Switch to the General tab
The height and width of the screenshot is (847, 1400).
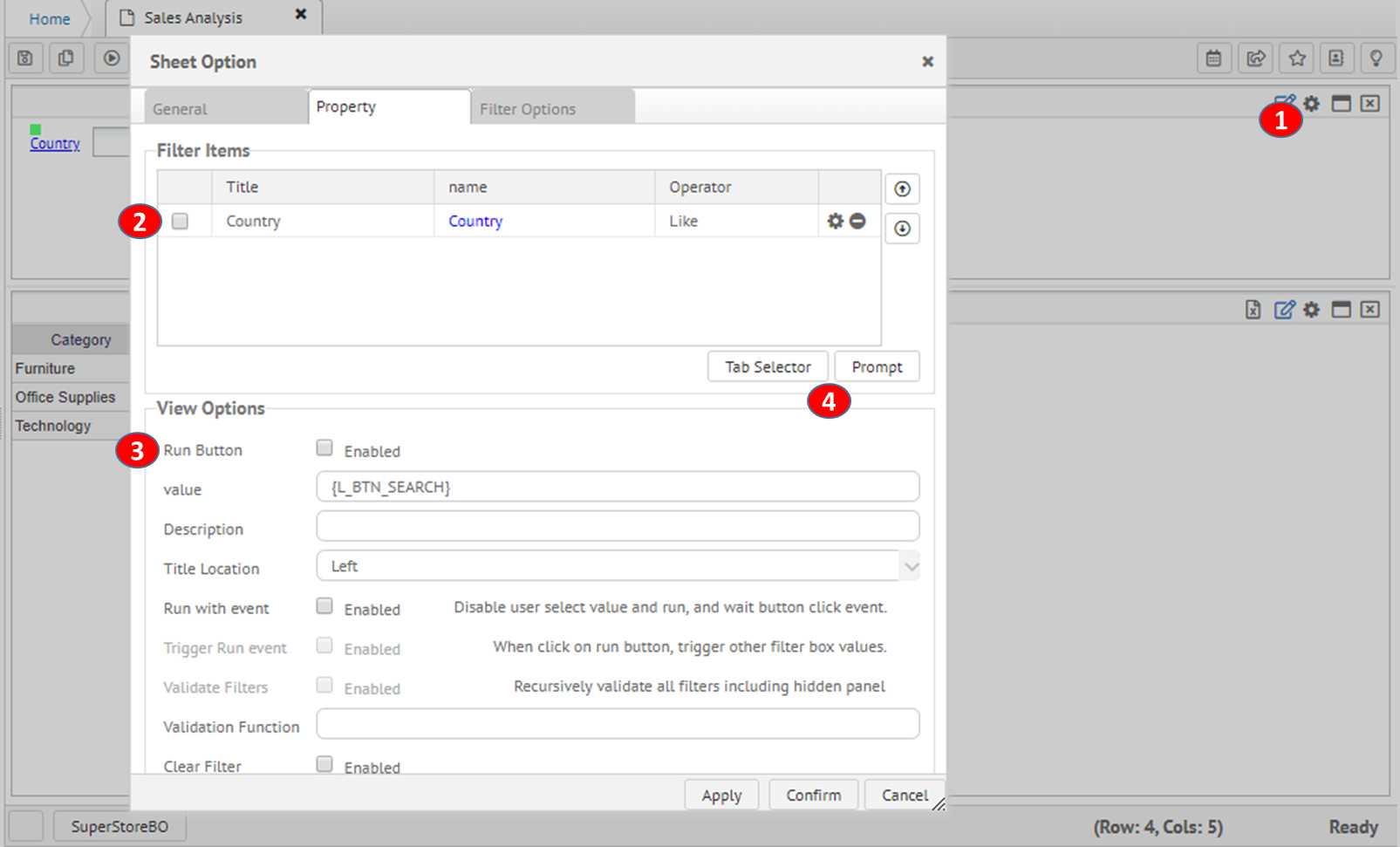[x=180, y=109]
